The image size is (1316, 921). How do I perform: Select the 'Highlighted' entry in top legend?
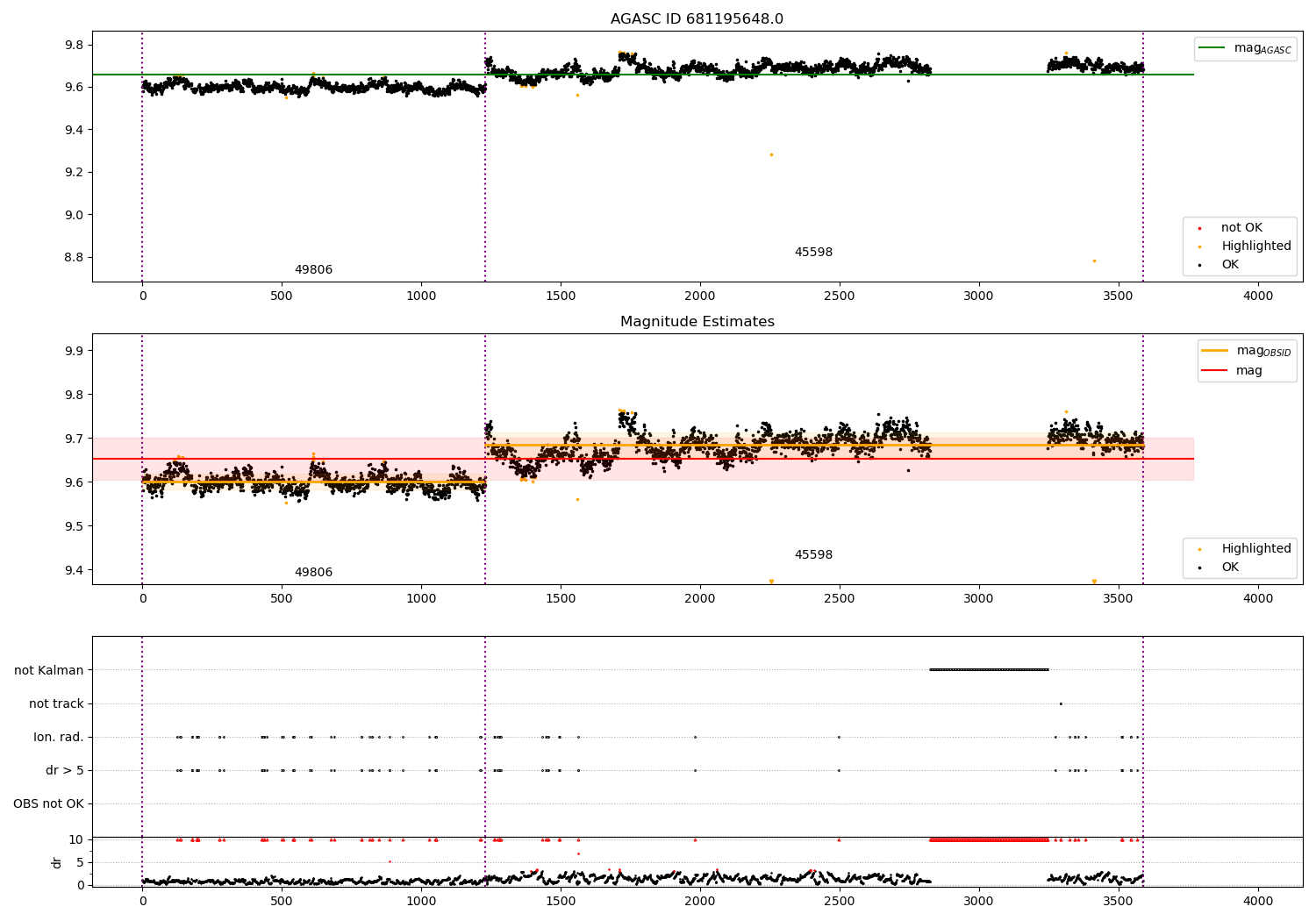coord(1255,246)
